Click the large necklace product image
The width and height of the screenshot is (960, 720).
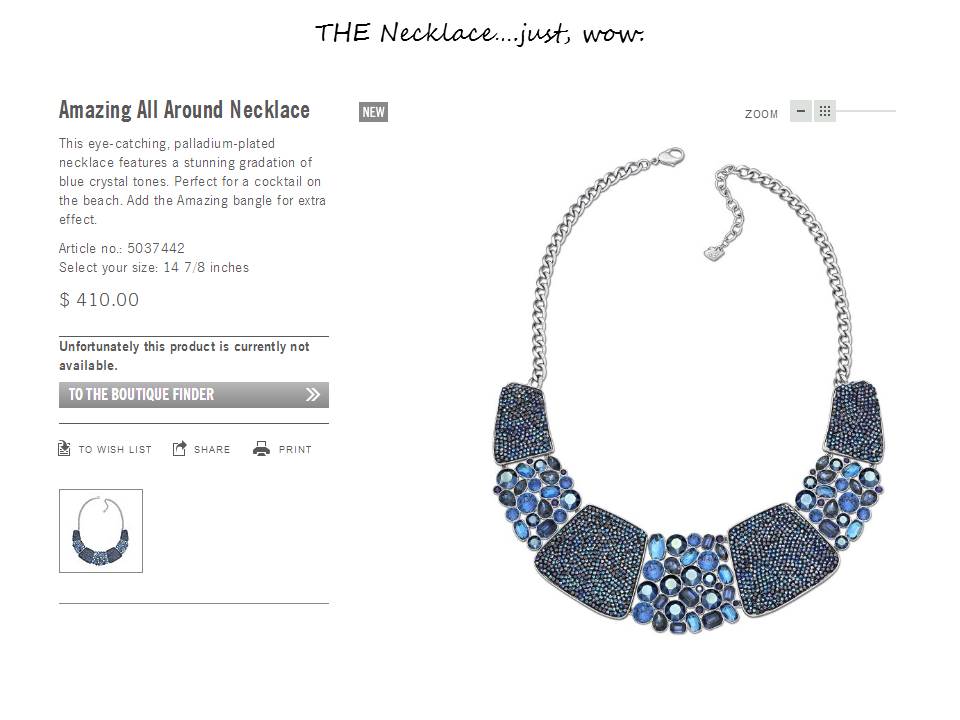(688, 392)
